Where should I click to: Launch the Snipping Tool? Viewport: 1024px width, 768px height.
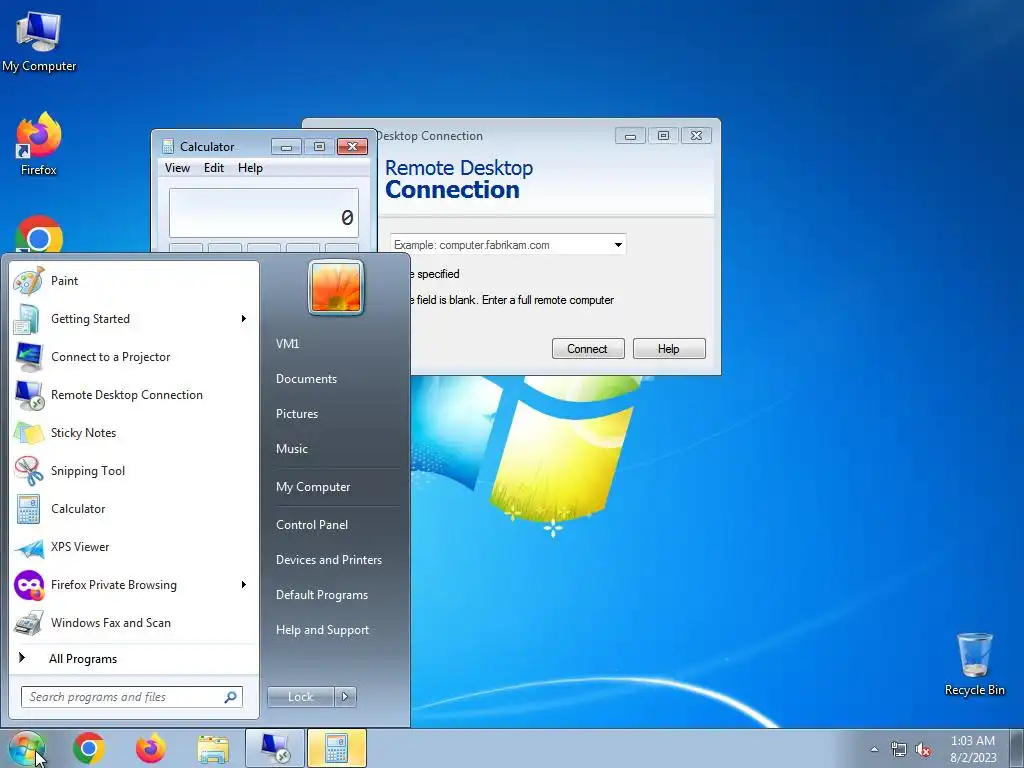(134, 471)
